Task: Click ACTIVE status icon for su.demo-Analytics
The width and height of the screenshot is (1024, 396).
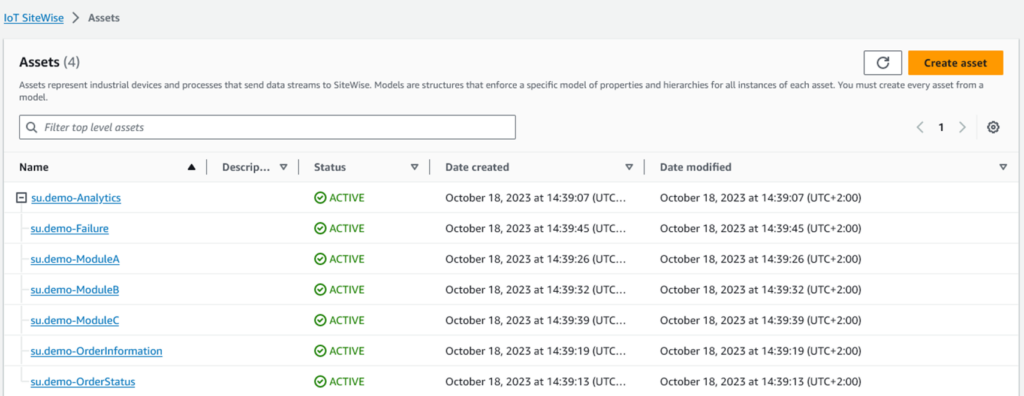Action: click(x=320, y=198)
